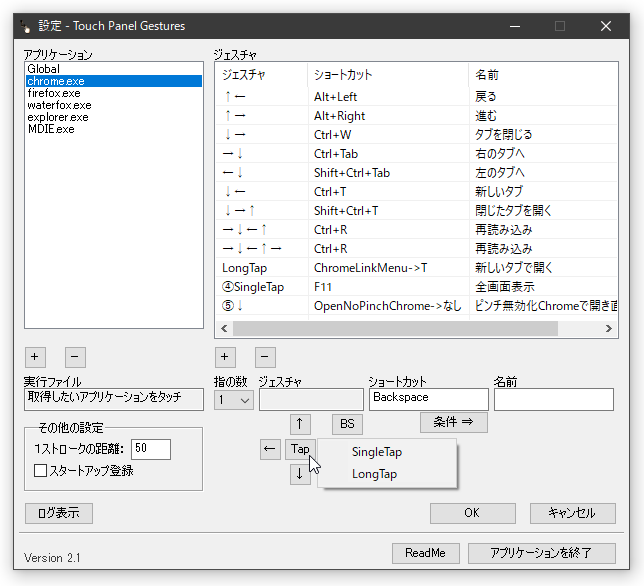Select the Shift+Ctrl+Tab row
This screenshot has height=586, width=644.
[x=416, y=172]
